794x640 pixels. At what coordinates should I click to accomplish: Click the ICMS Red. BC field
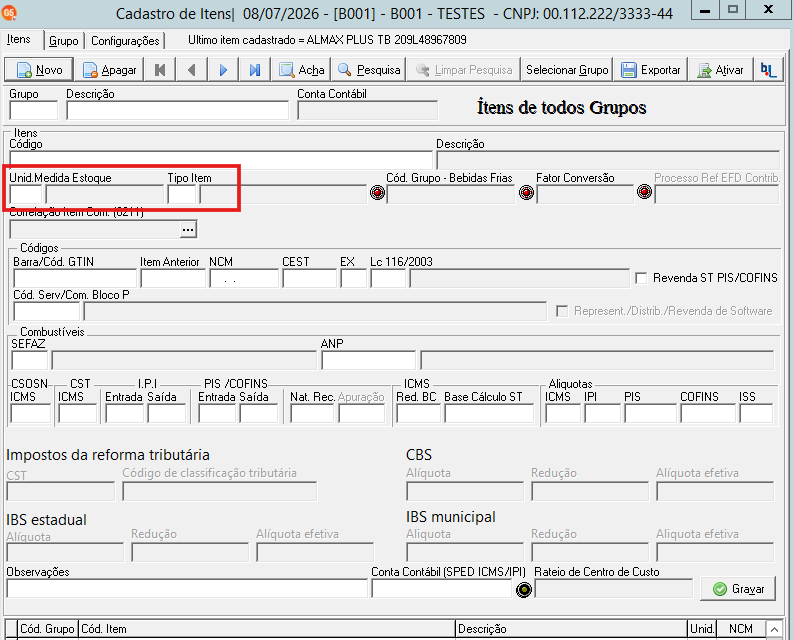click(x=418, y=414)
